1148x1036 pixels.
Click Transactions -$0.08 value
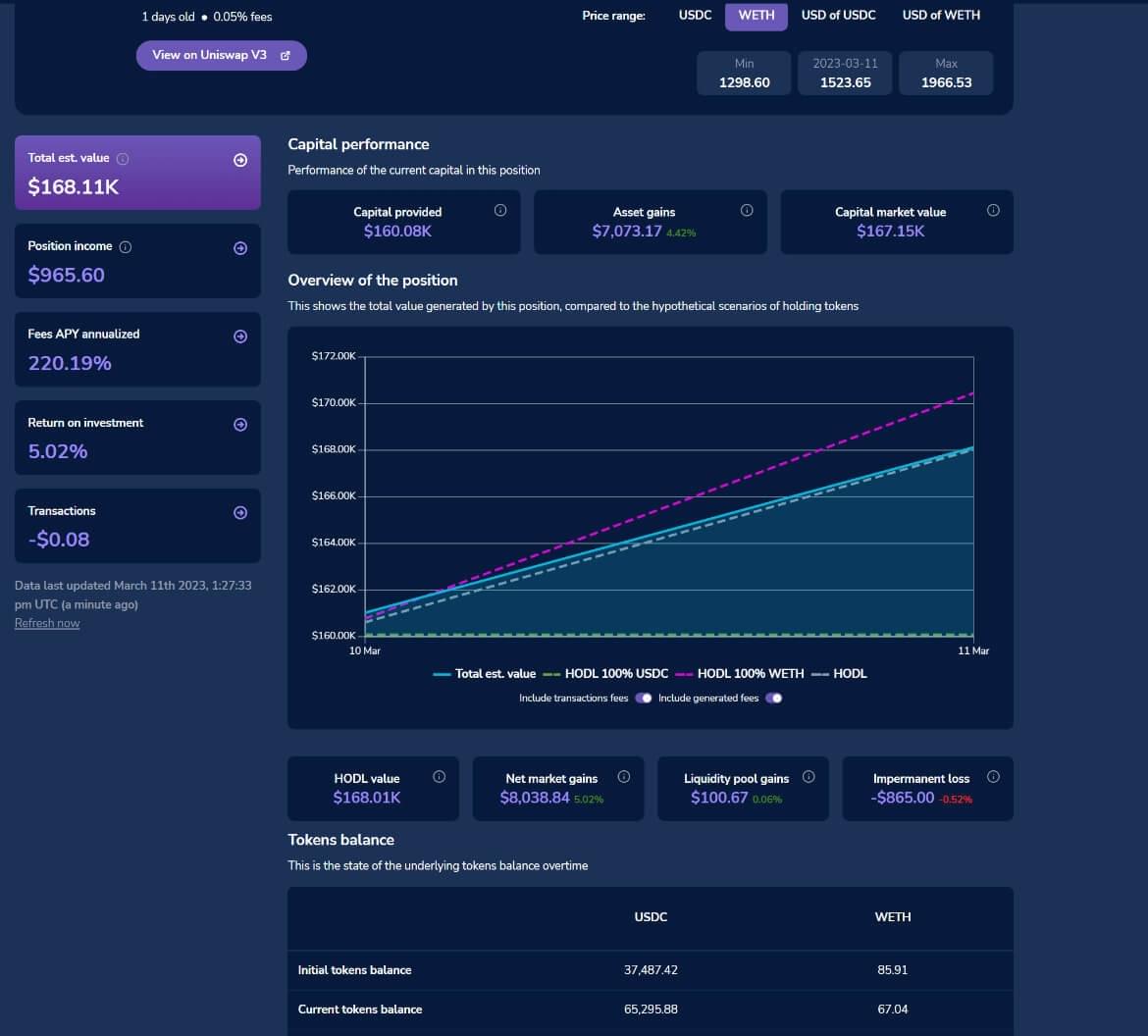coord(59,540)
